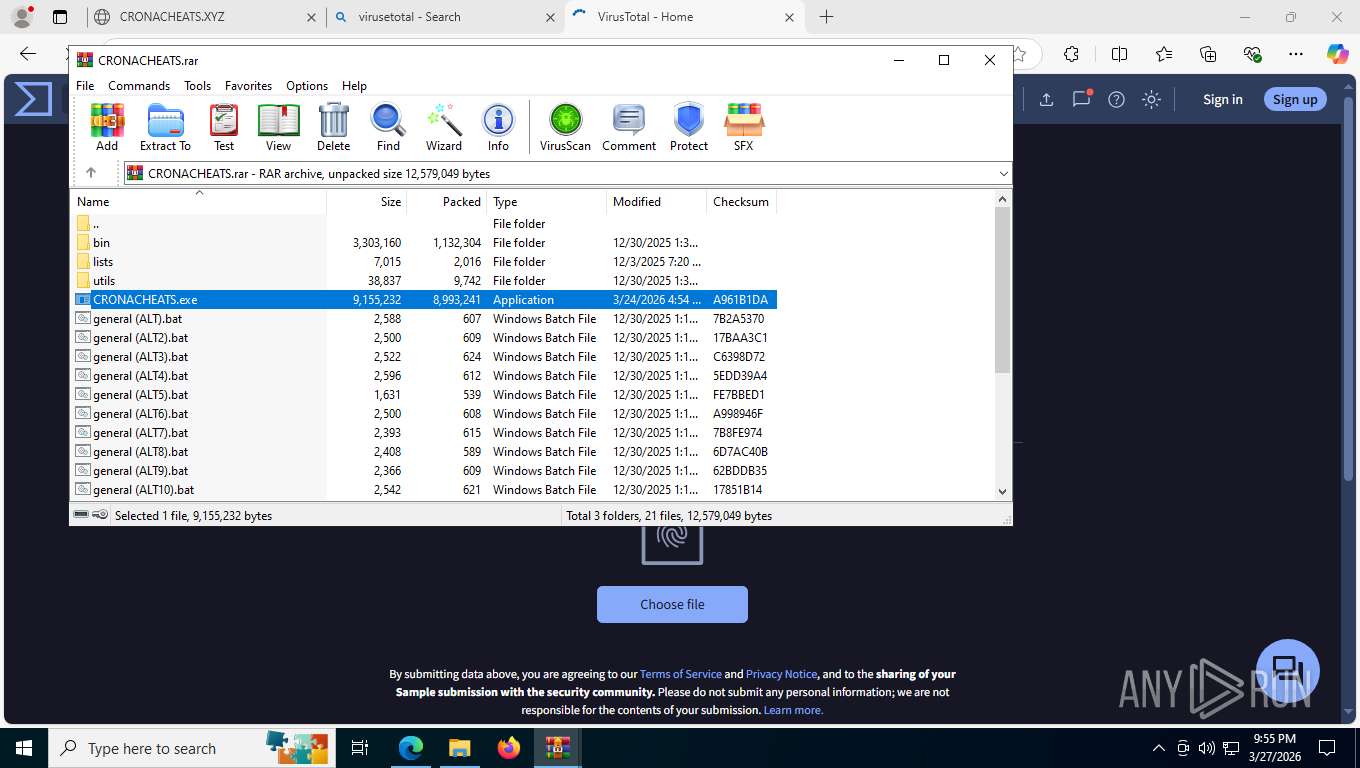Open VirusTotal help question icon
The height and width of the screenshot is (768, 1360).
(1116, 99)
